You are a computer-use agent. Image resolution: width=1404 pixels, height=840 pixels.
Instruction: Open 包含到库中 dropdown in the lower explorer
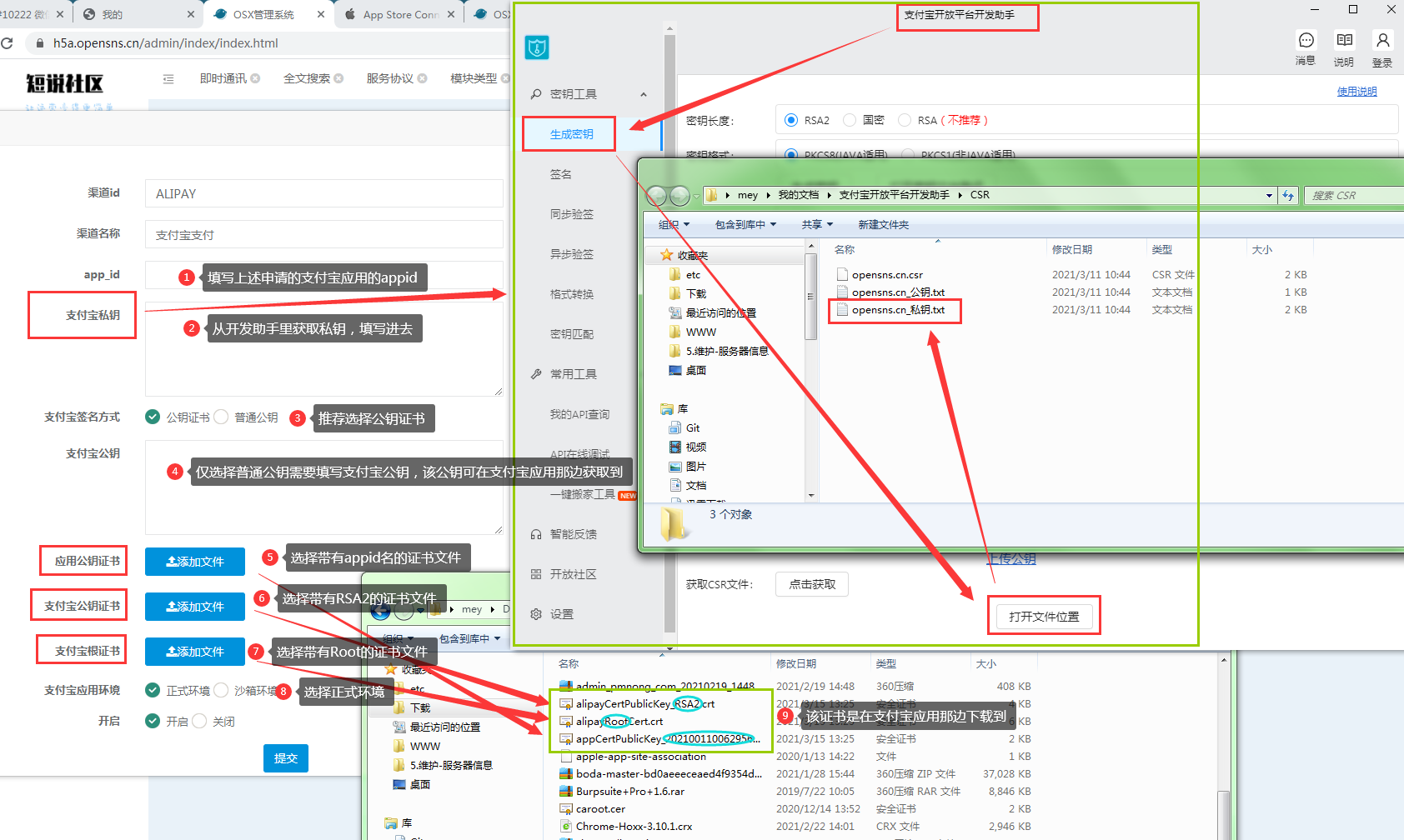pyautogui.click(x=470, y=638)
